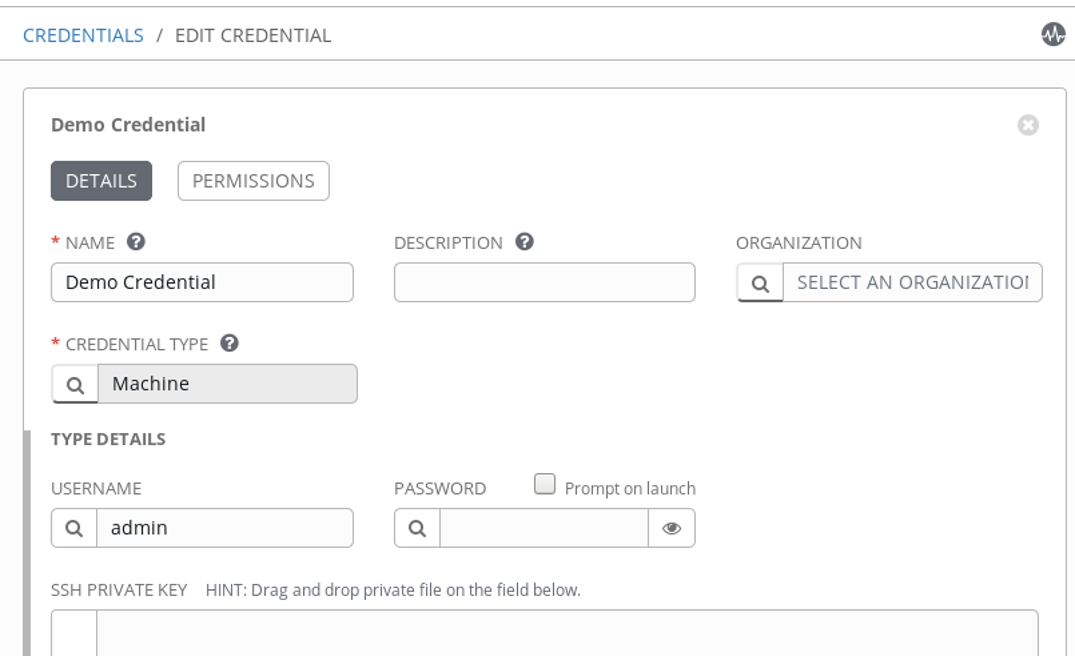Screen dimensions: 1075x656
Task: Enable the Prompt on launch checkbox
Action: coord(545,485)
